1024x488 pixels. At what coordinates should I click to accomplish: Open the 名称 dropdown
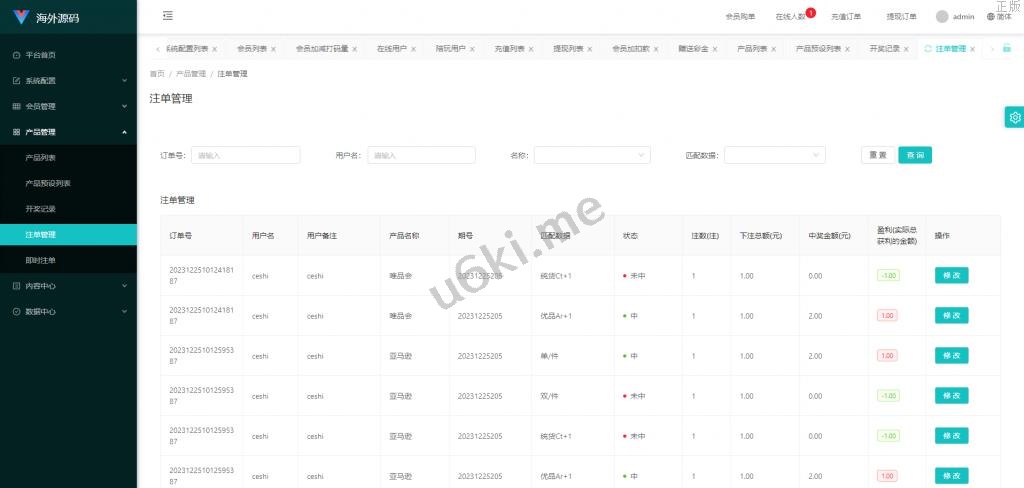(x=592, y=155)
